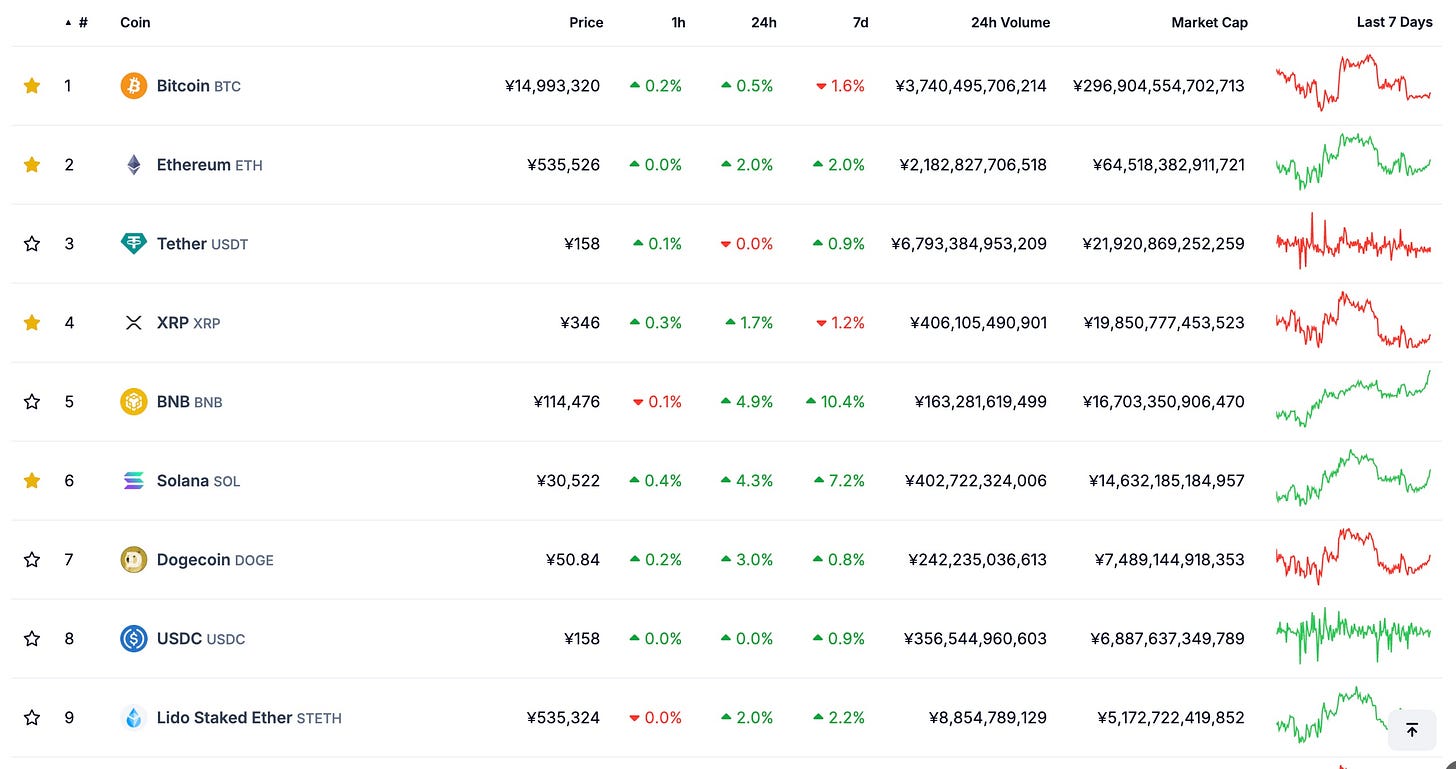The image size is (1456, 769).
Task: Click Ethereum price ¥535,526
Action: 563,165
